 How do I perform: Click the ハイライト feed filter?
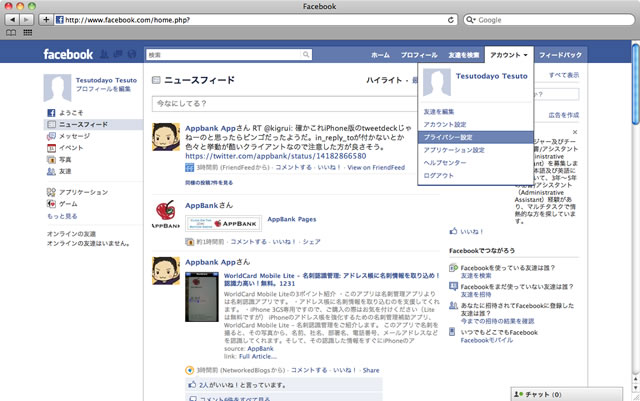point(384,80)
